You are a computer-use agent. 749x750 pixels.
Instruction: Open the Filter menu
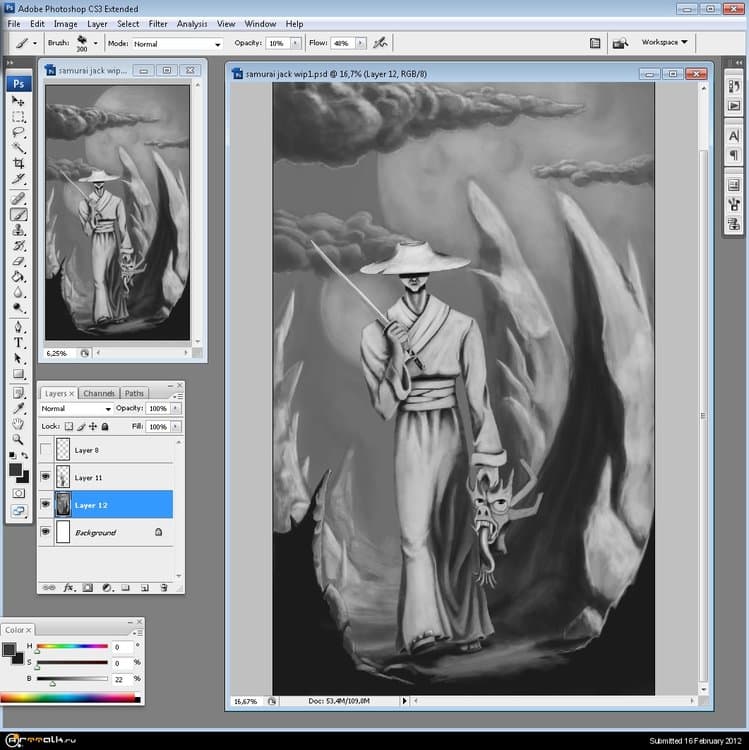tap(158, 23)
